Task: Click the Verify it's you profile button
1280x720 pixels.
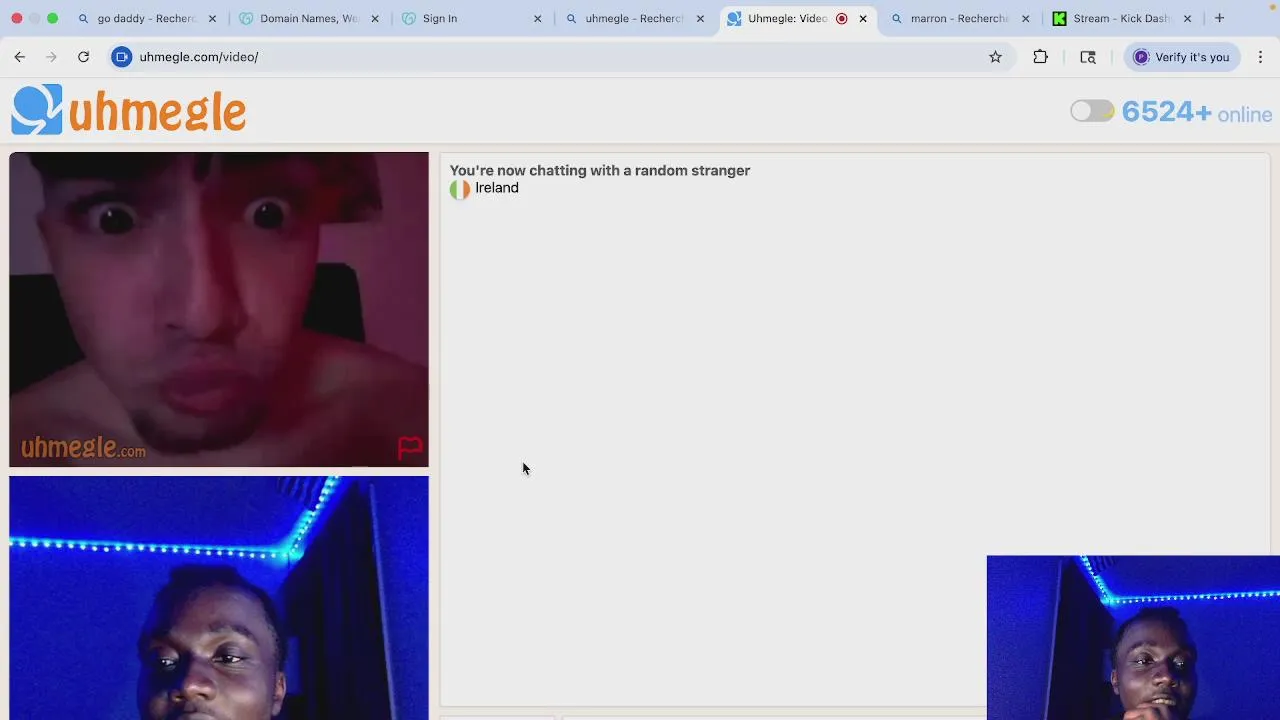Action: click(1181, 57)
